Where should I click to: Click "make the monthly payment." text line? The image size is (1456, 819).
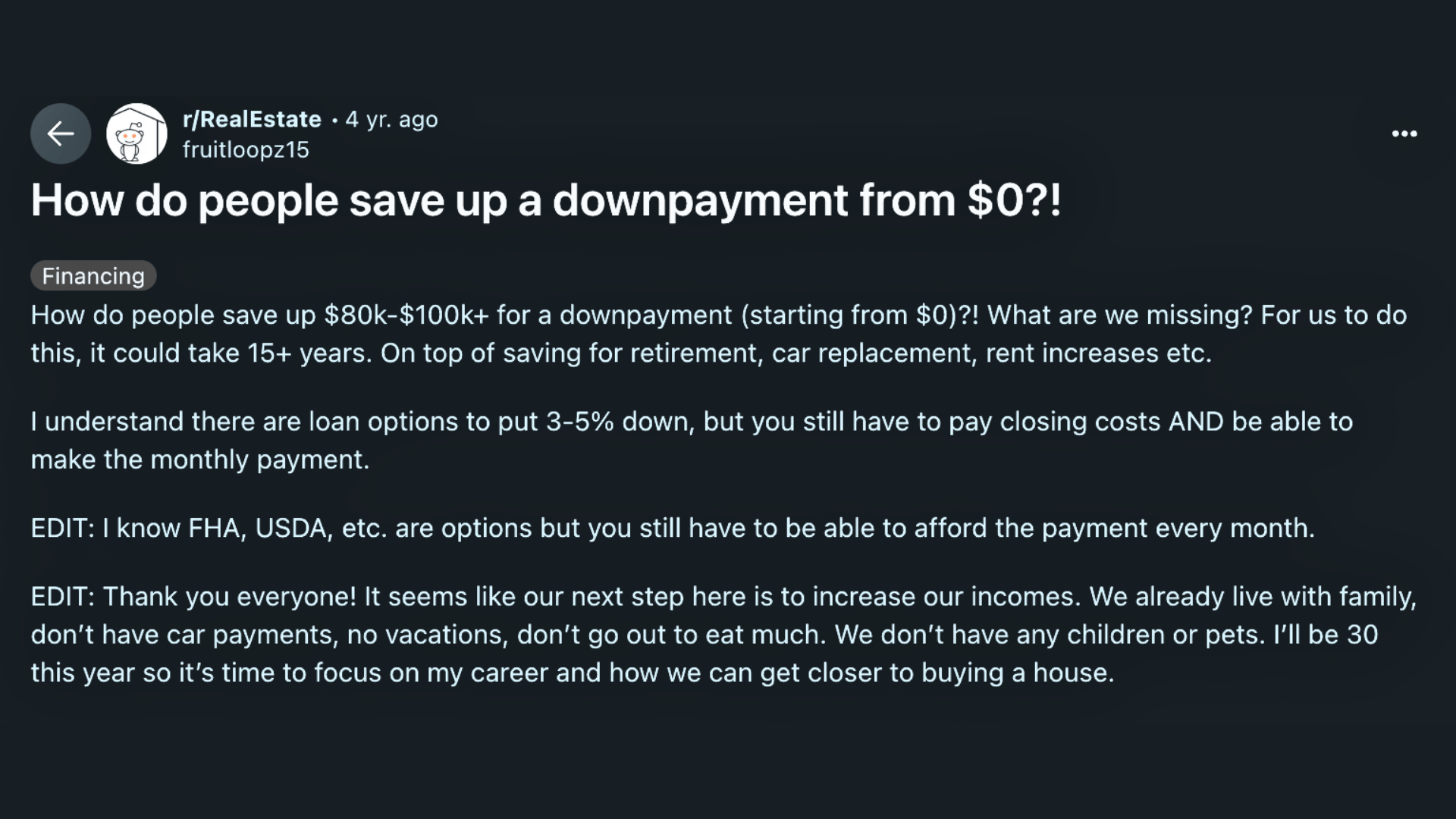click(x=200, y=460)
